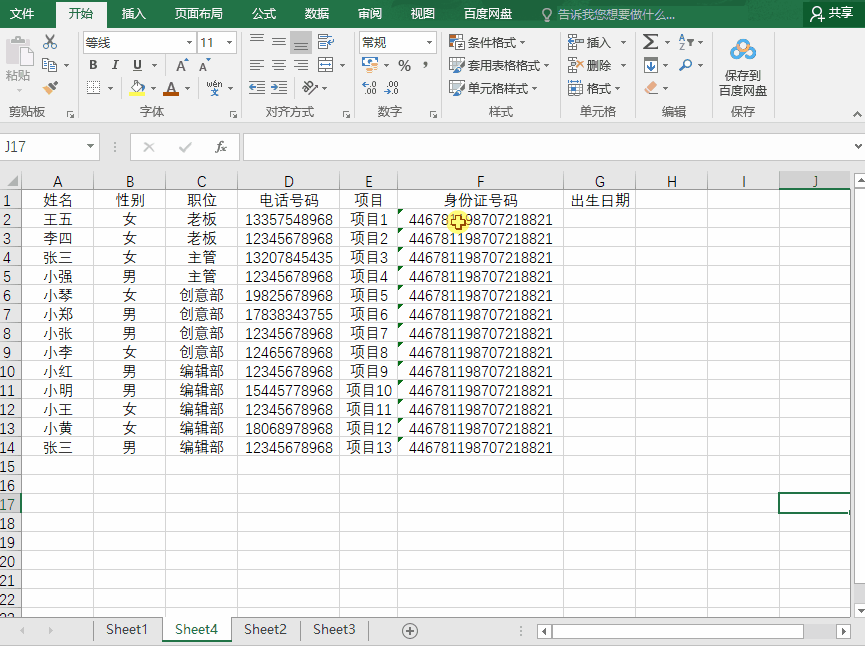Click the Insert Function fx button
Image resolution: width=865 pixels, height=646 pixels.
[221, 147]
